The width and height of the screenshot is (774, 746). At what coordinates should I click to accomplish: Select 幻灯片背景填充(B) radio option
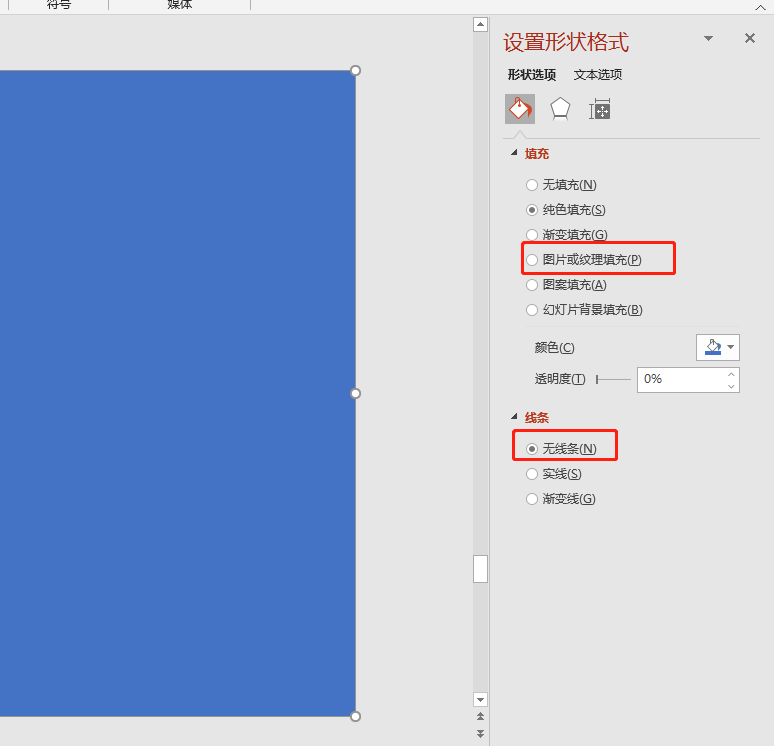click(x=584, y=310)
